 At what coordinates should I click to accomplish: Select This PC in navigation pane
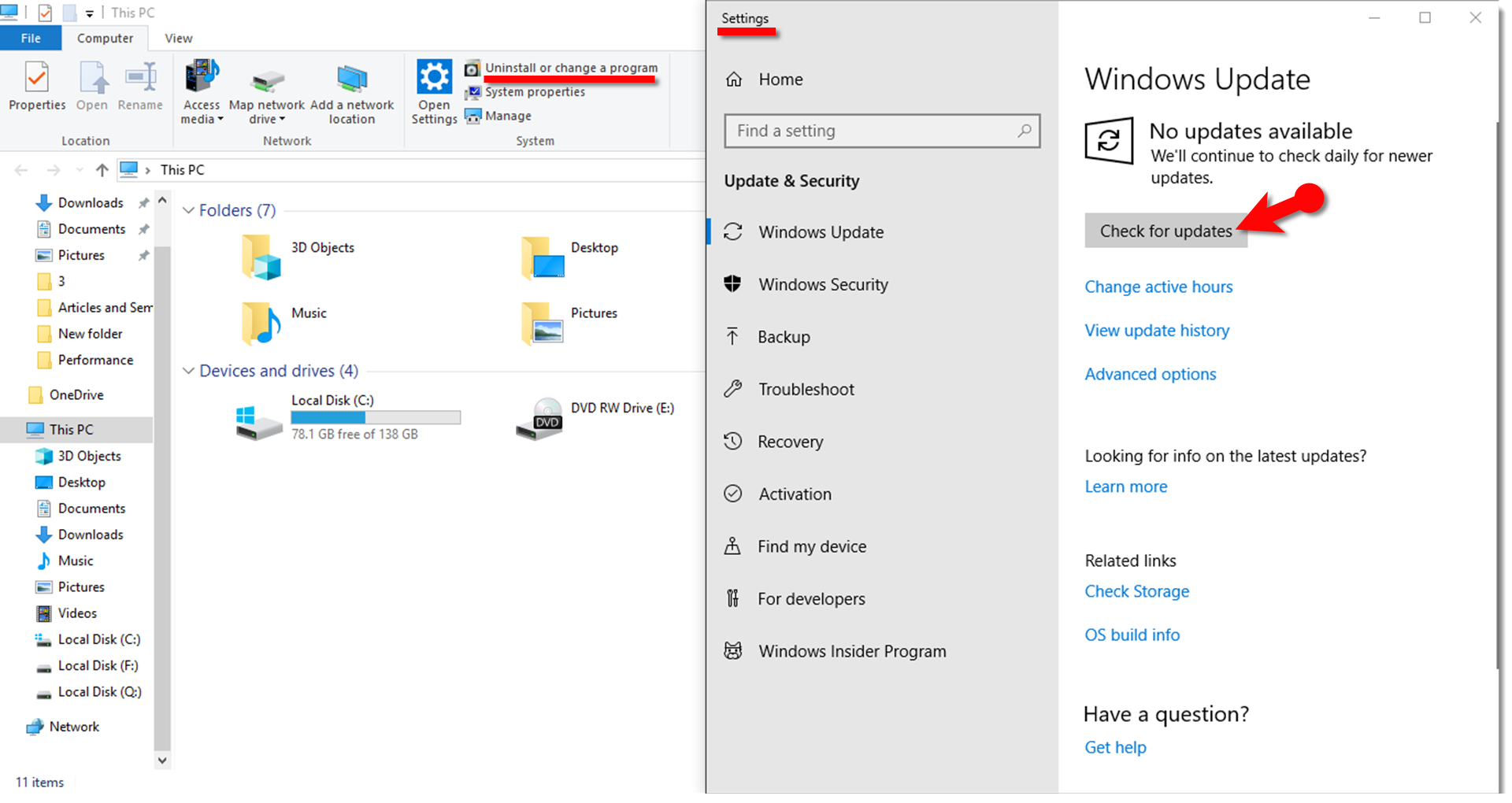tap(76, 430)
